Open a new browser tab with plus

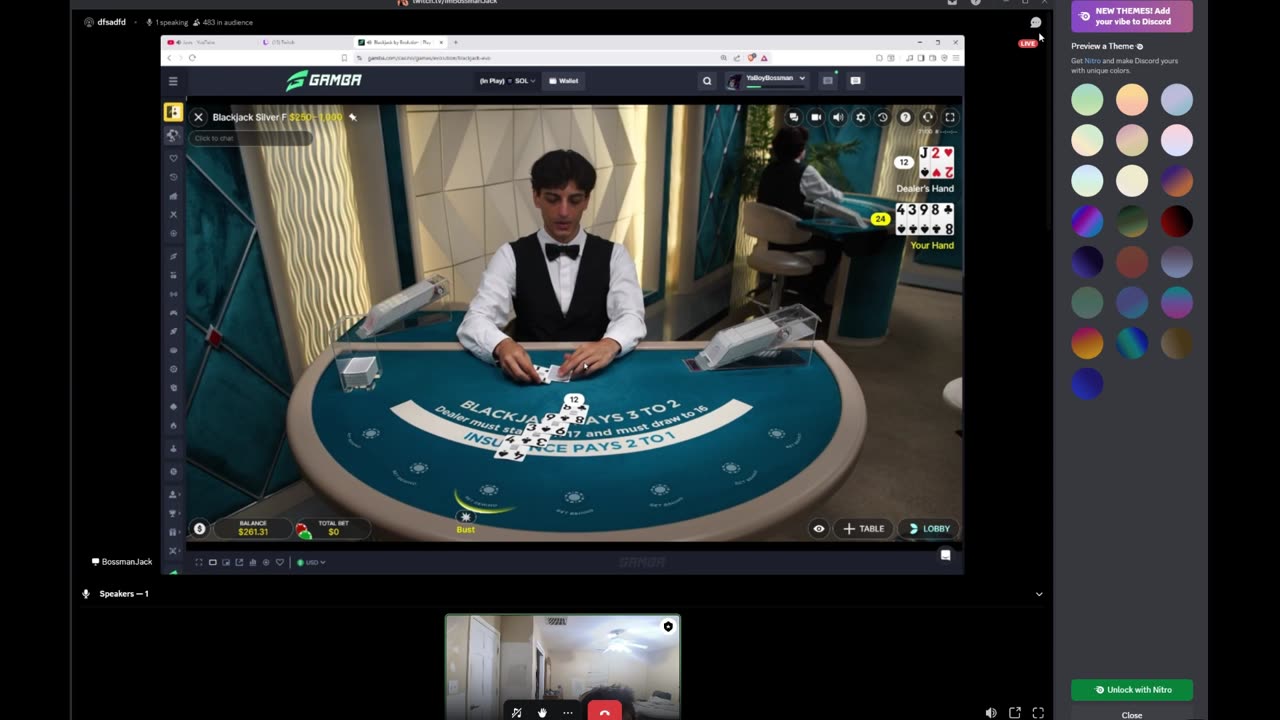(x=456, y=42)
